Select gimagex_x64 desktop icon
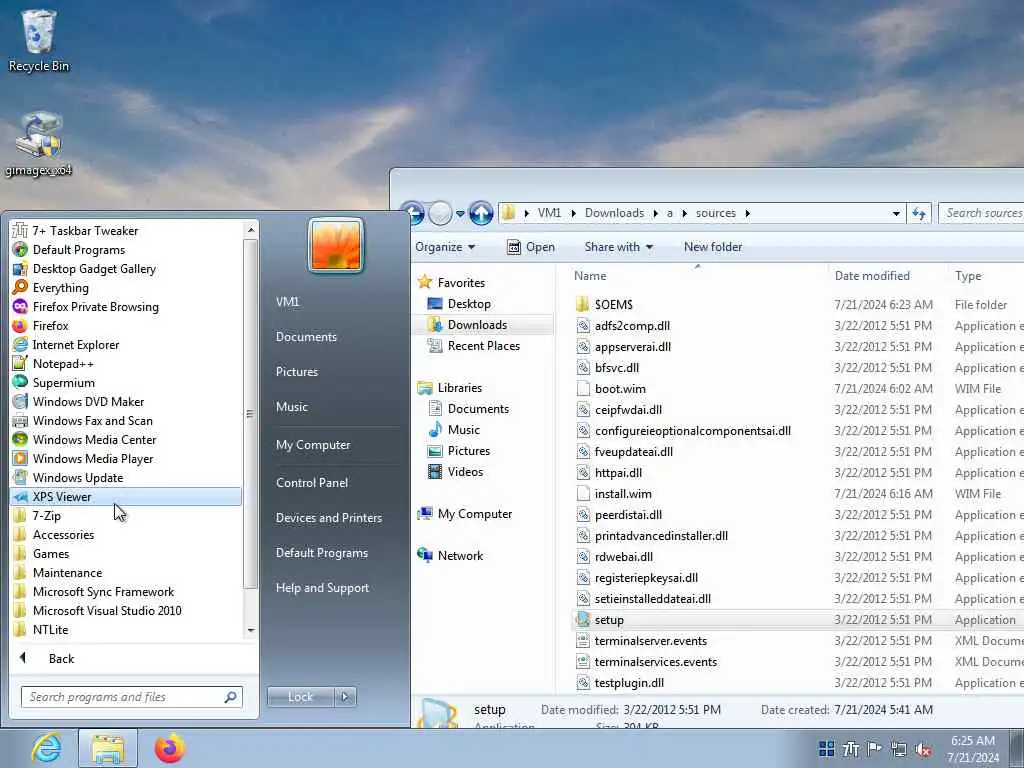 (x=39, y=145)
